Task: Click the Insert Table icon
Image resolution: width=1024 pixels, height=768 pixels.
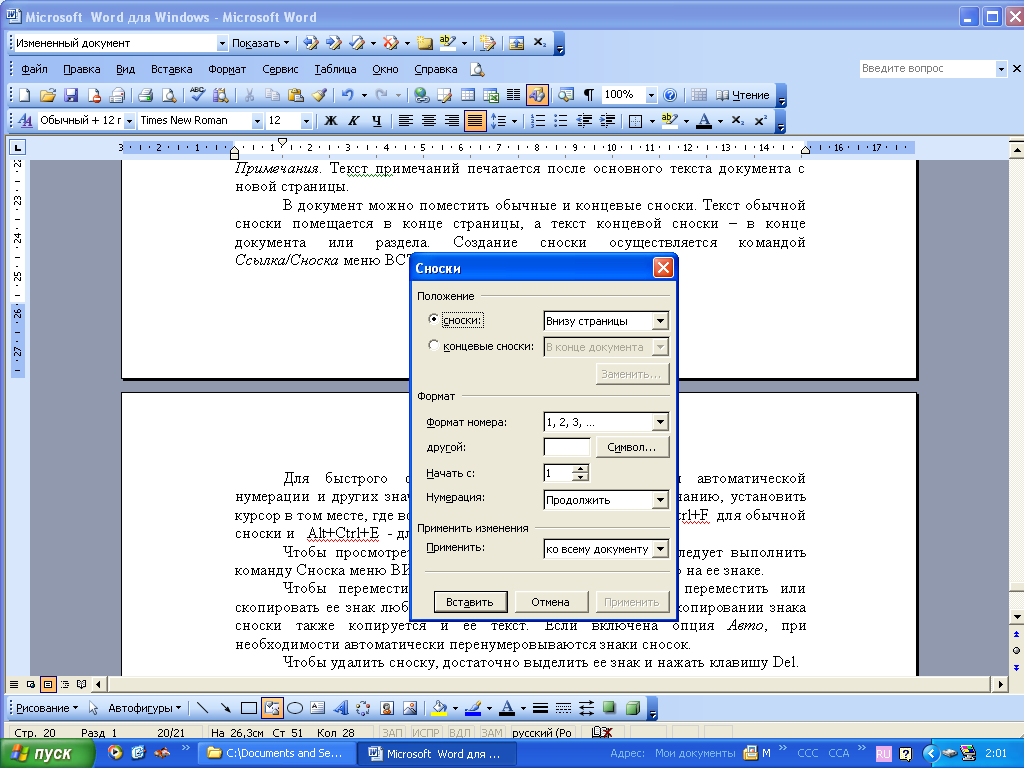Action: point(468,95)
